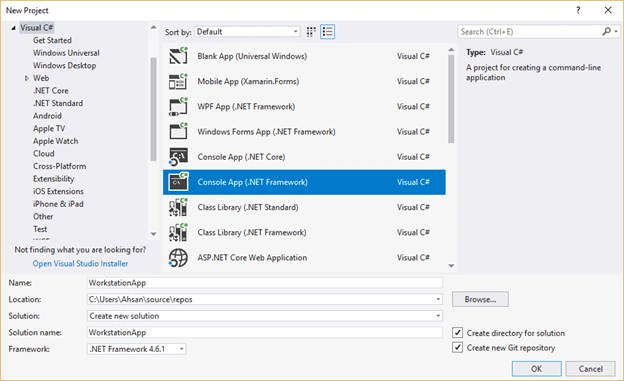This screenshot has width=624, height=381.
Task: Open the search options dropdown arrow
Action: point(616,31)
